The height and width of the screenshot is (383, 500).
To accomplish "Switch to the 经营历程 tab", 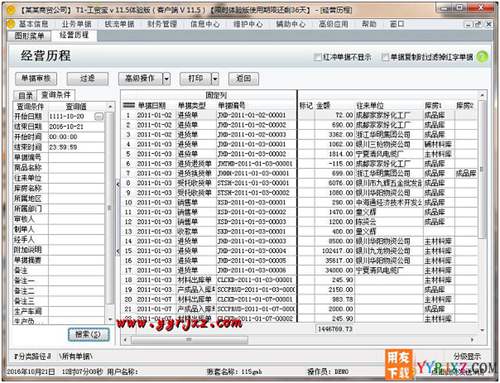I will pyautogui.click(x=74, y=35).
